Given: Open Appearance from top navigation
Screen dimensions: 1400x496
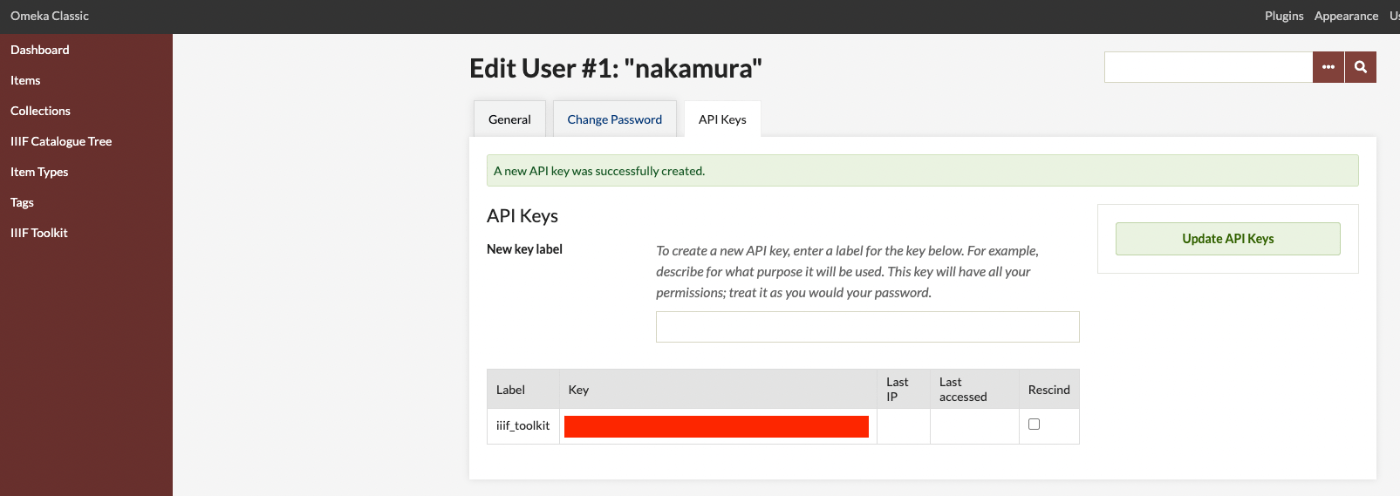Looking at the screenshot, I should tap(1346, 16).
